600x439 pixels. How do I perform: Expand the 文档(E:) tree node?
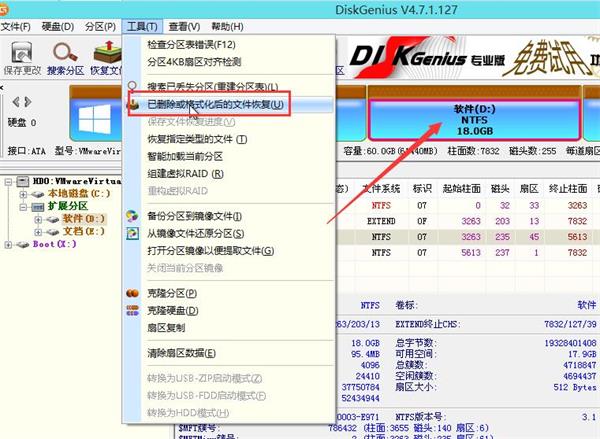pos(38,232)
